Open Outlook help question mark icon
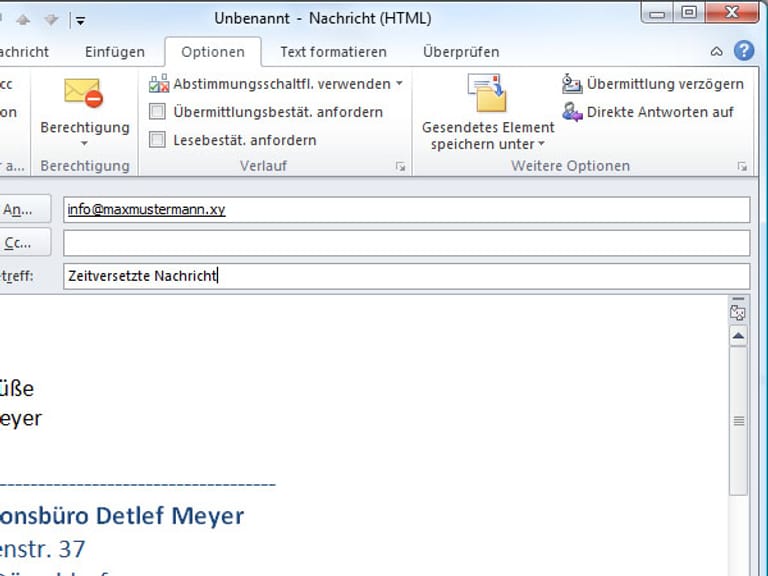Screen dimensions: 768x576 coord(744,50)
